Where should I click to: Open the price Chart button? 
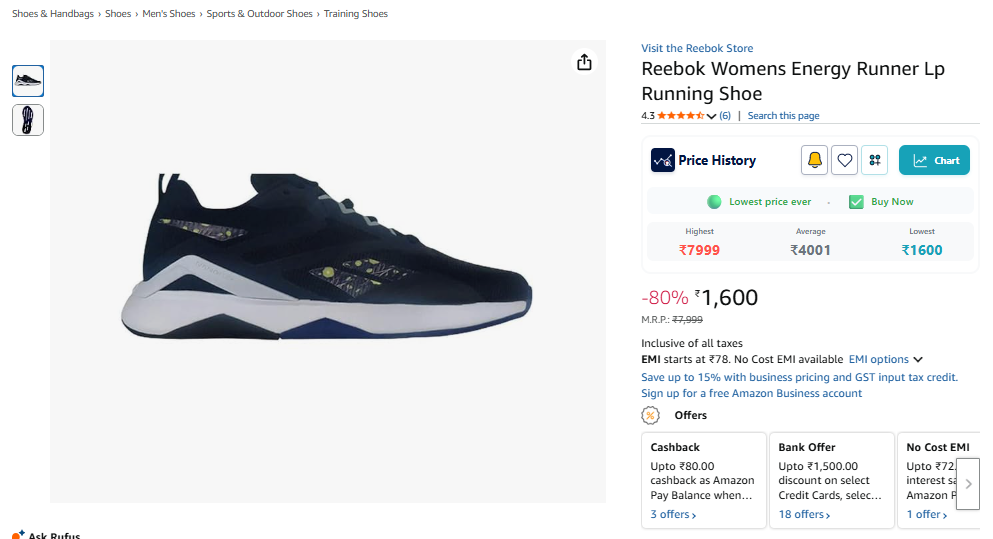tap(934, 160)
